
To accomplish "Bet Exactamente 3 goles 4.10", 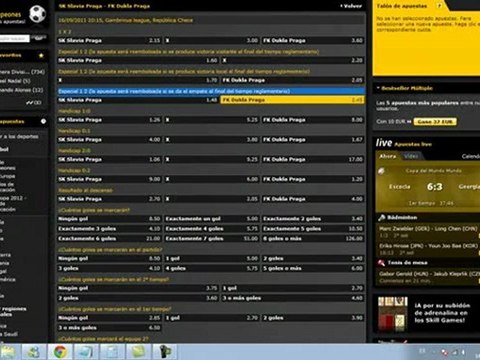I will pos(109,229).
